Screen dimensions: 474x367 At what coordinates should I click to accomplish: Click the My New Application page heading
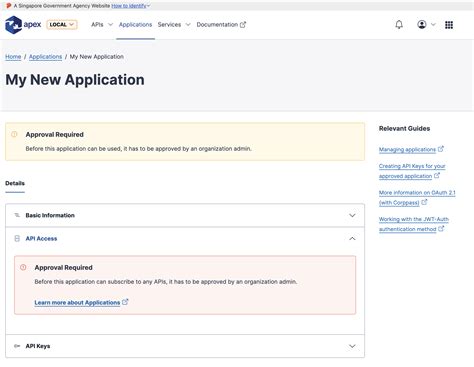75,80
